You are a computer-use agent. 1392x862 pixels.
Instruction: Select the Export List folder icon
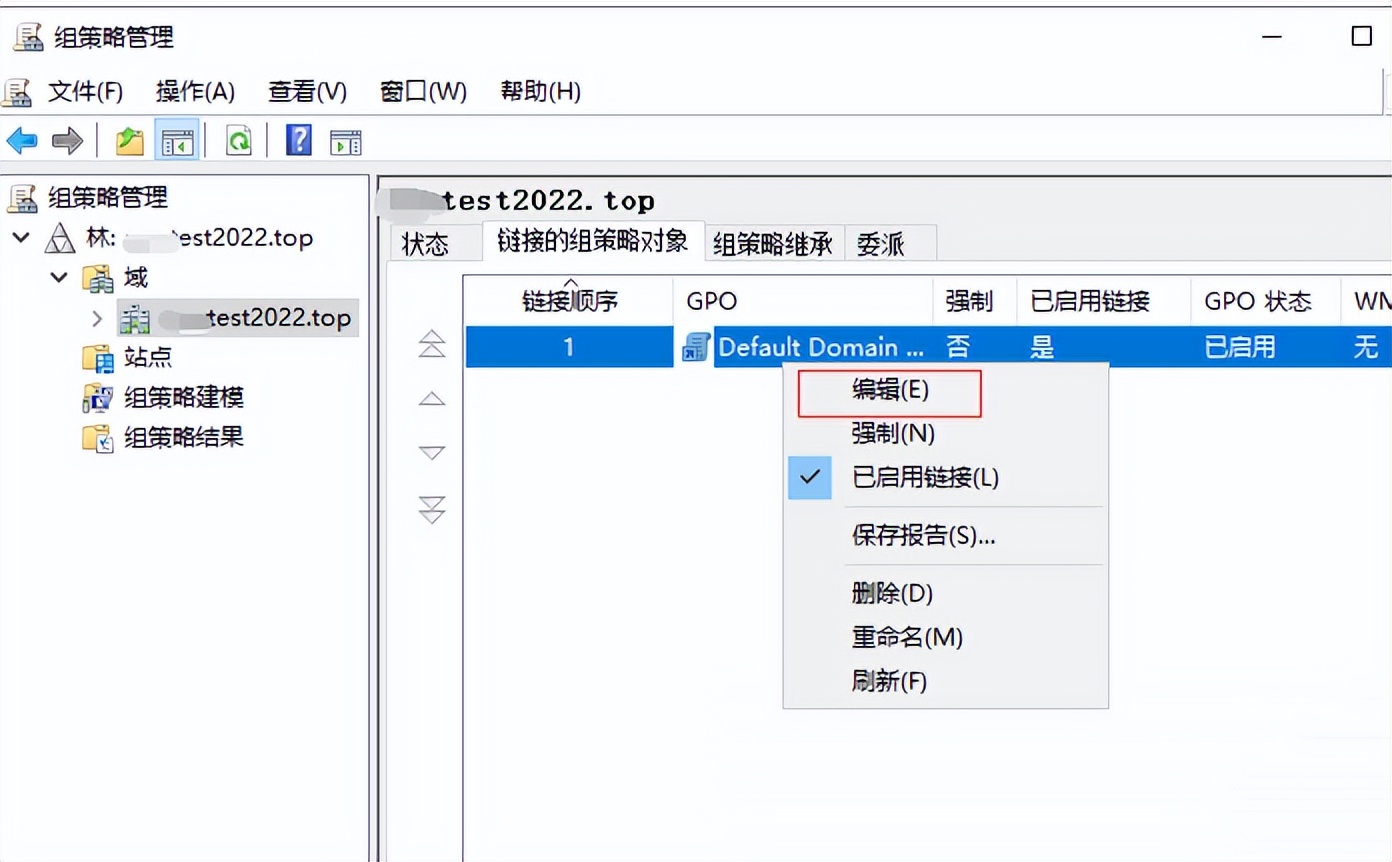128,140
